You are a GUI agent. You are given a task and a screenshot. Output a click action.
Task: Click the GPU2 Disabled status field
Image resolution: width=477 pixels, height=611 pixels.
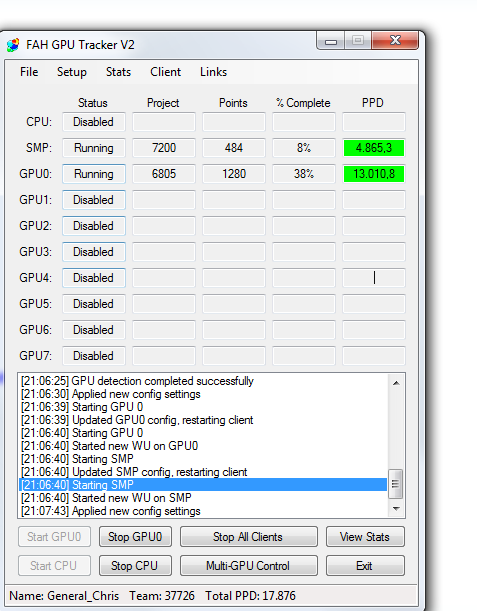click(x=94, y=226)
